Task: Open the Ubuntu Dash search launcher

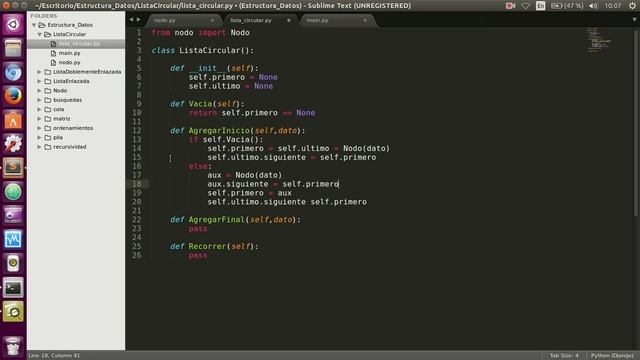Action: (x=13, y=24)
